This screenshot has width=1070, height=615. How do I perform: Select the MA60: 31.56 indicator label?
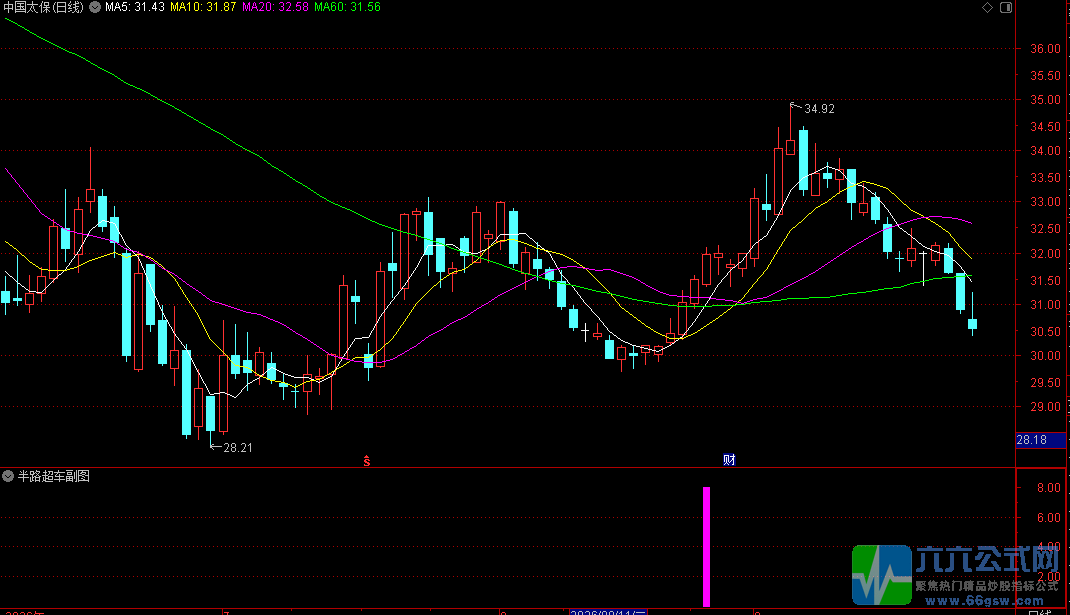[x=347, y=7]
